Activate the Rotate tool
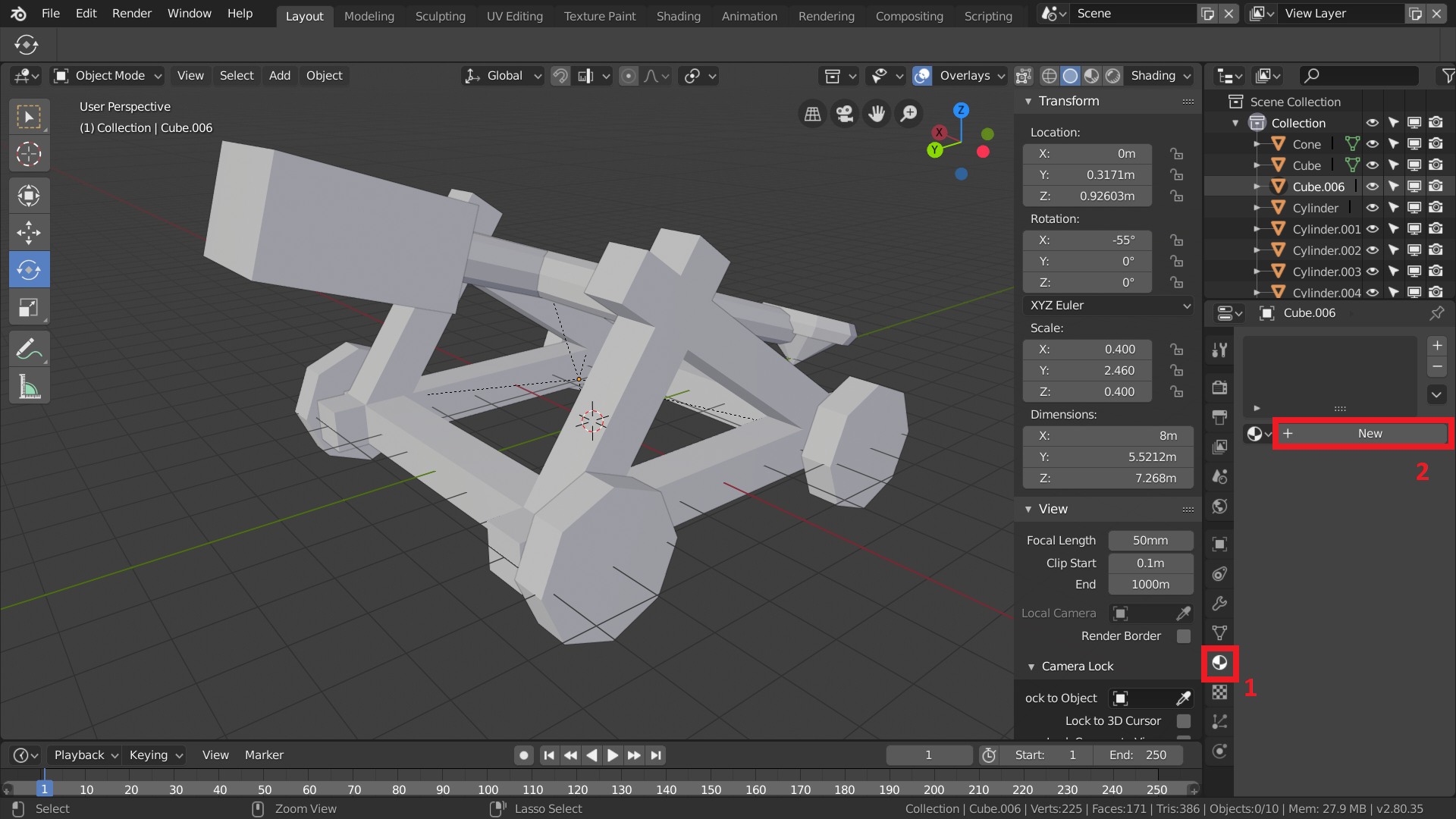Image resolution: width=1456 pixels, height=819 pixels. coord(29,270)
